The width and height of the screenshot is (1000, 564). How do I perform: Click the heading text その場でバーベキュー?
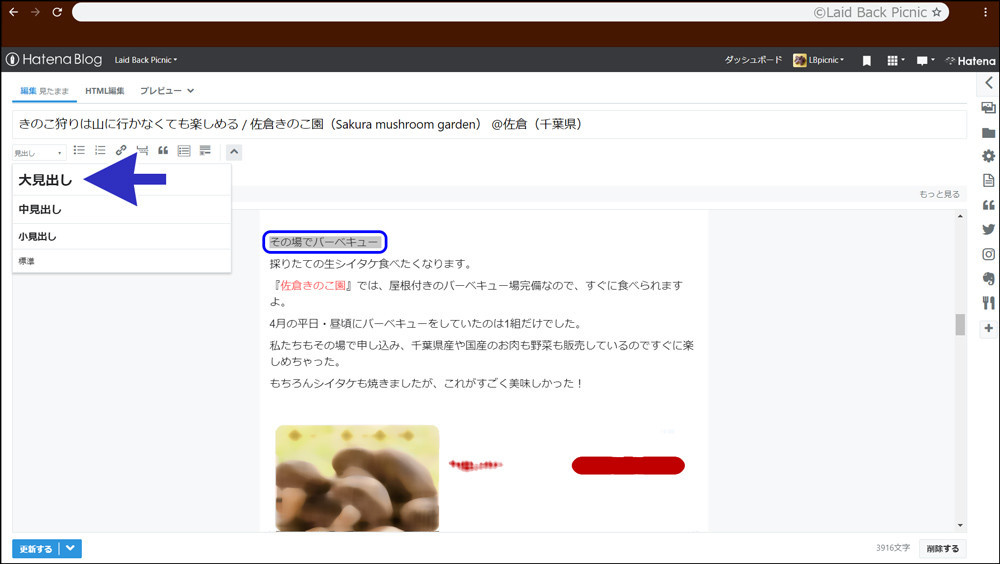[325, 242]
